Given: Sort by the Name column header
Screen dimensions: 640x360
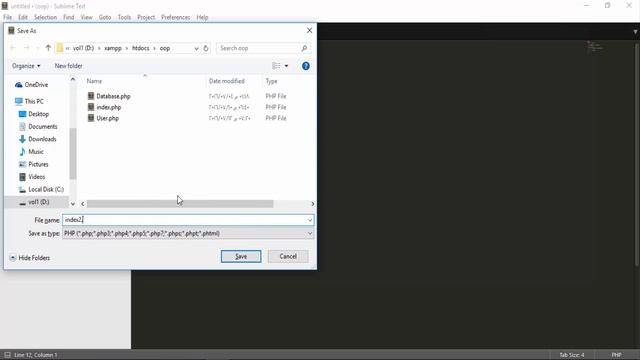Looking at the screenshot, I should coord(94,81).
